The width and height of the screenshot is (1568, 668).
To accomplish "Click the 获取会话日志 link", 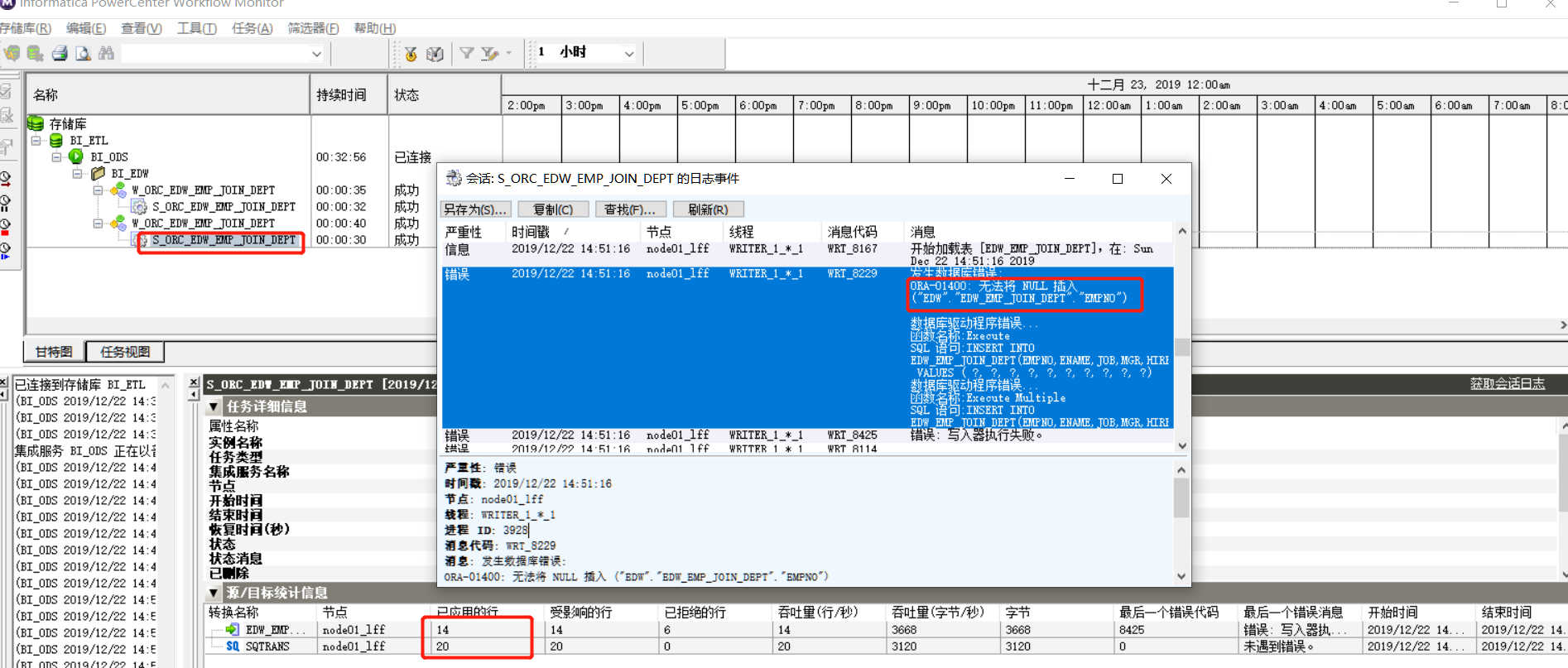I will tap(1508, 383).
